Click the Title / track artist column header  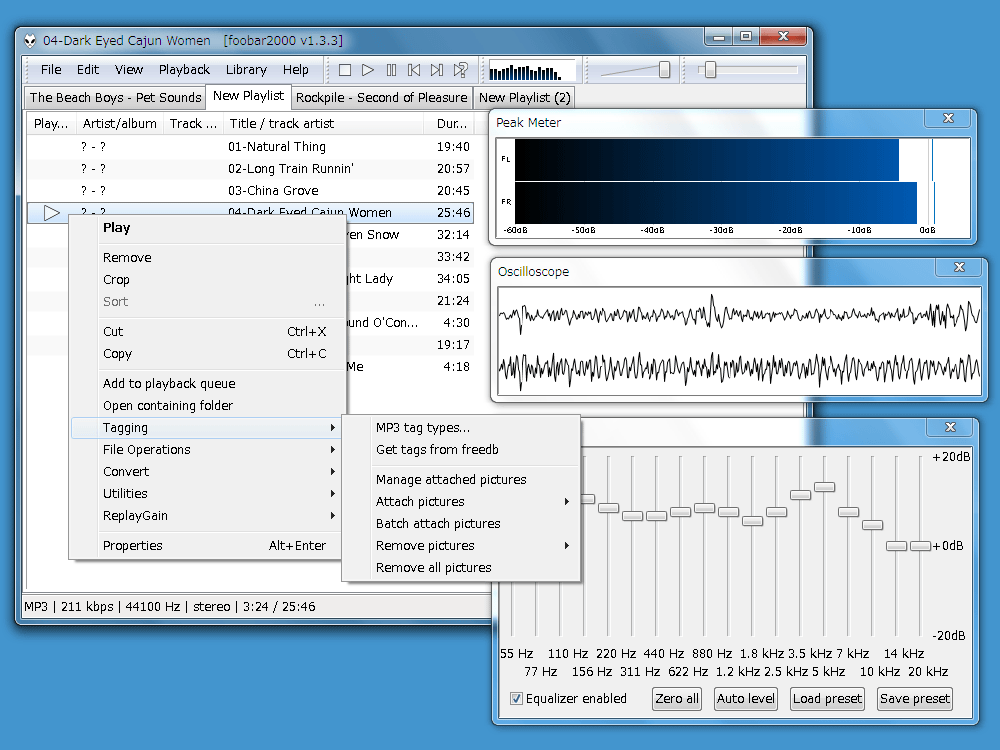(325, 124)
